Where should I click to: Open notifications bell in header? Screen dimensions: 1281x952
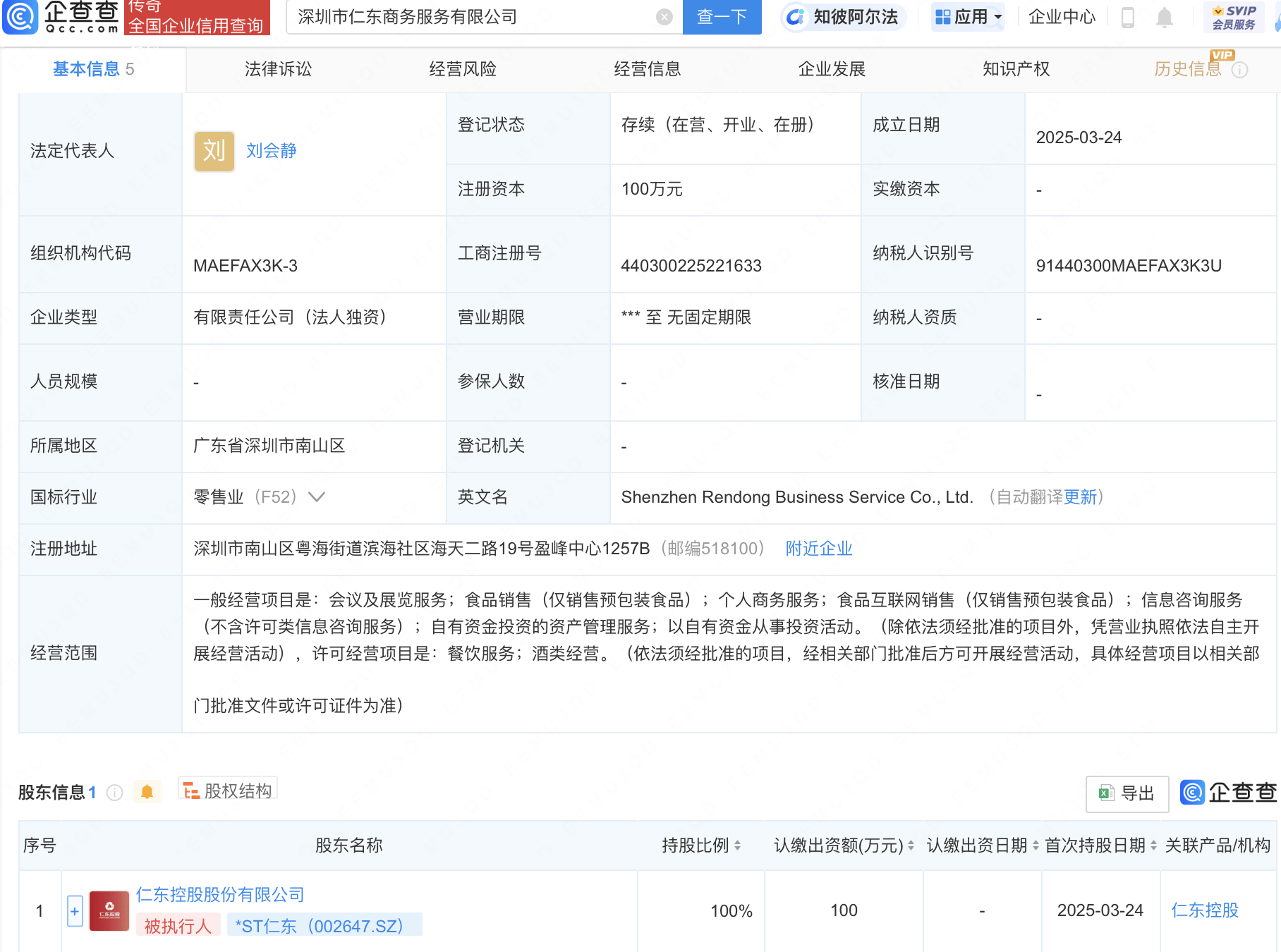(1165, 17)
